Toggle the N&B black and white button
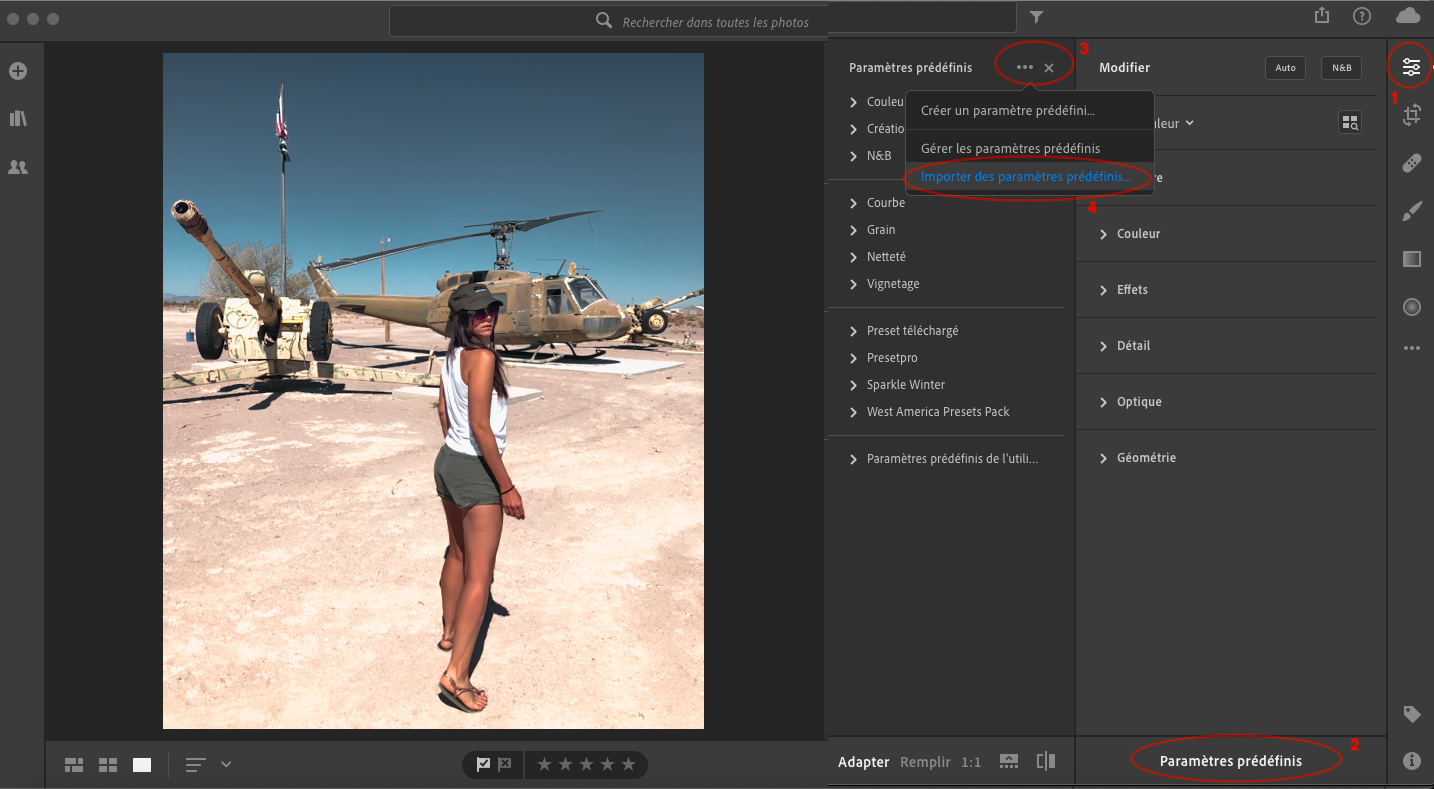This screenshot has width=1434, height=789. pyautogui.click(x=1341, y=68)
